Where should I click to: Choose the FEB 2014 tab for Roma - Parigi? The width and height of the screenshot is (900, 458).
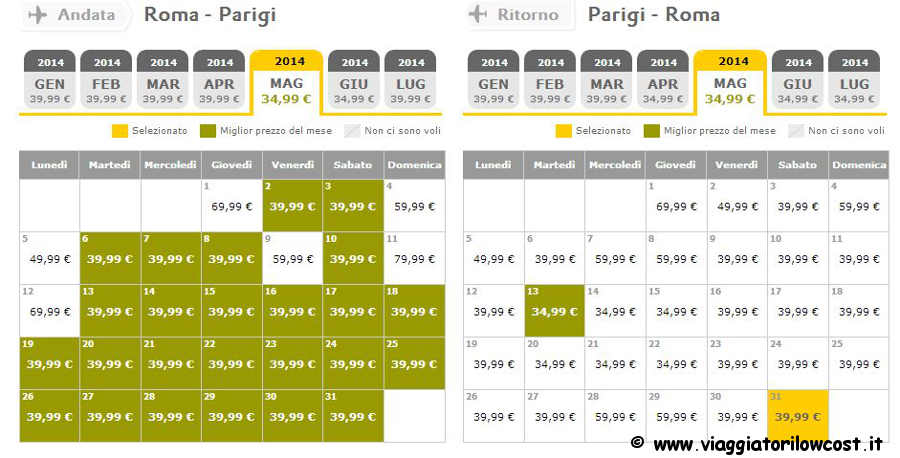[x=106, y=79]
